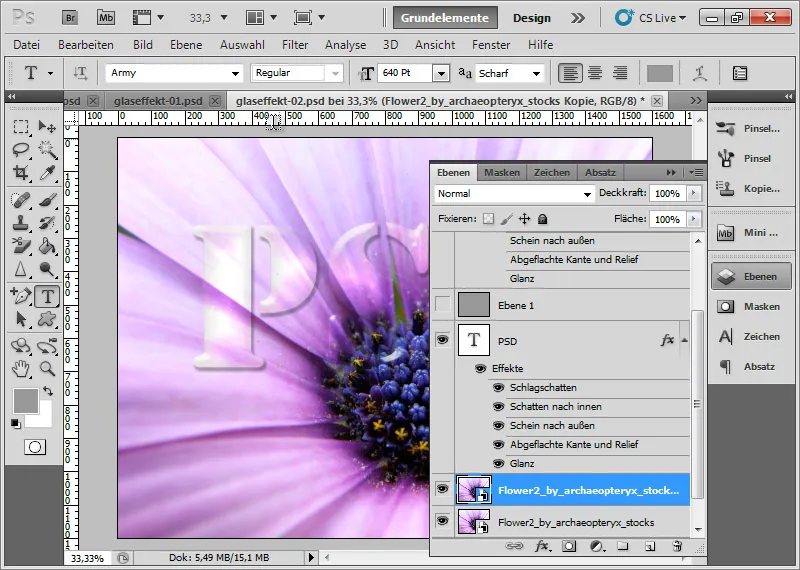Select the Paint Bucket tool
The image size is (800, 570).
point(47,246)
